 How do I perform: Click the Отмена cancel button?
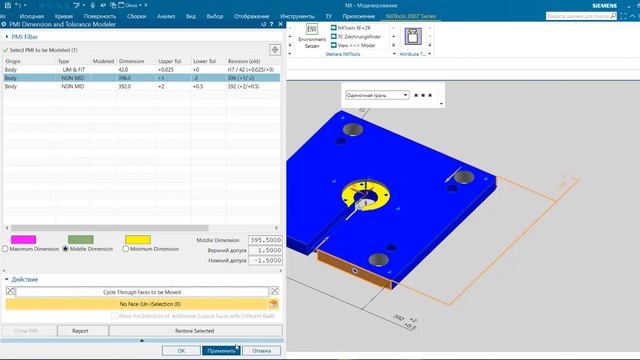[x=261, y=351]
